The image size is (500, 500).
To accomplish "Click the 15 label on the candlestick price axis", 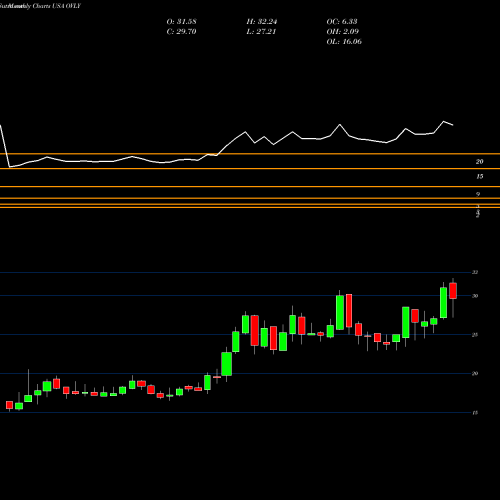I will [475, 413].
